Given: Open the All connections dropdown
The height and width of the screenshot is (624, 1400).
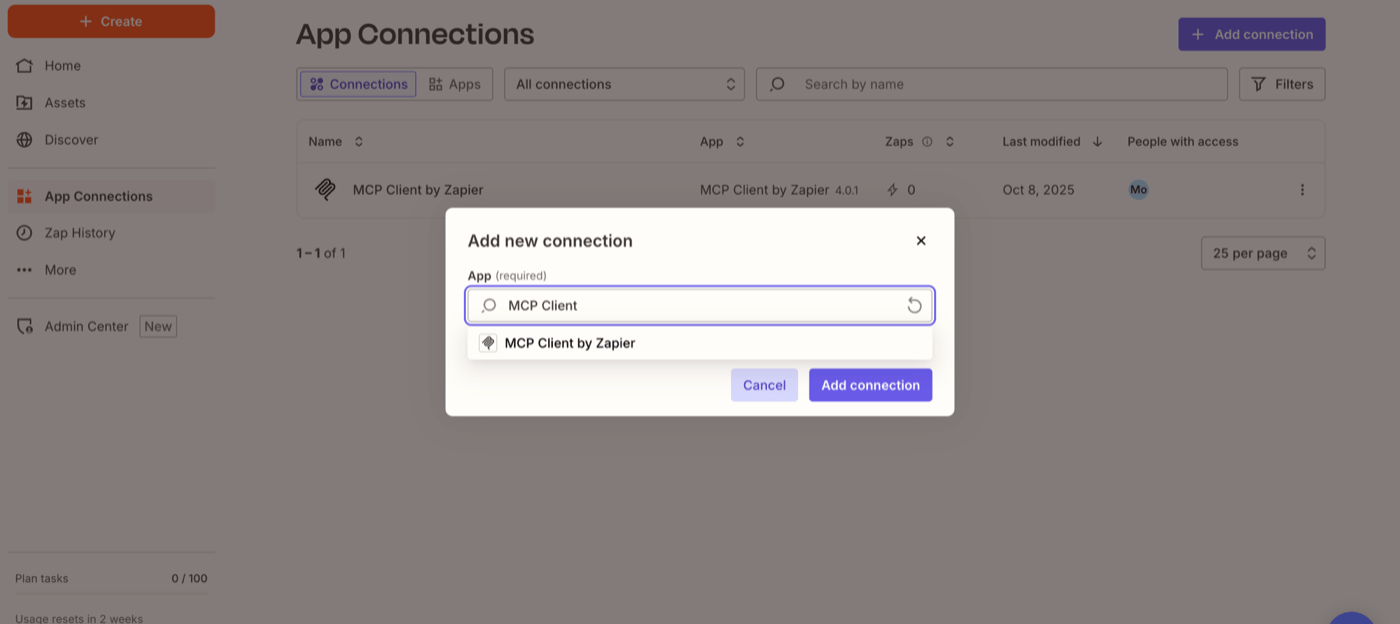Looking at the screenshot, I should tap(624, 84).
